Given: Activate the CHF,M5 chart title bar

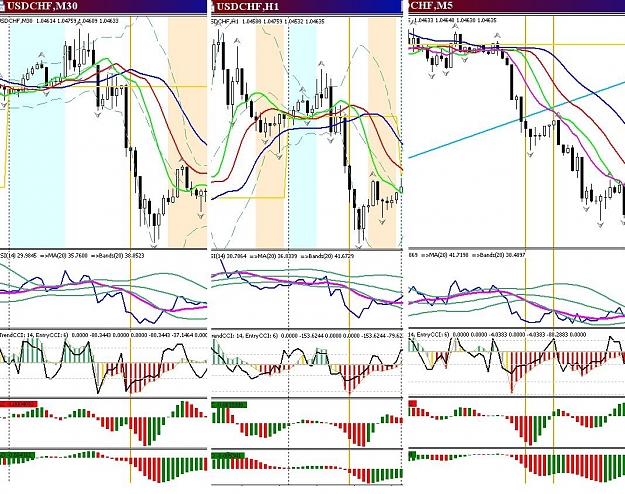Looking at the screenshot, I should click(x=516, y=6).
